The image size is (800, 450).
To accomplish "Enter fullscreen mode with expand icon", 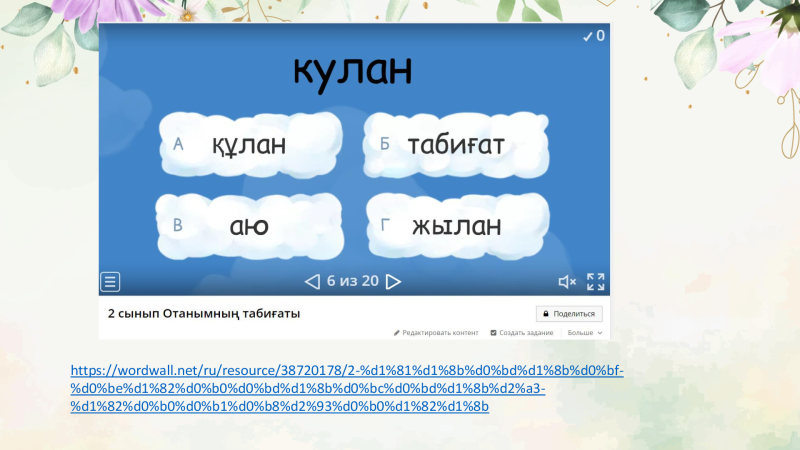I will pos(595,282).
